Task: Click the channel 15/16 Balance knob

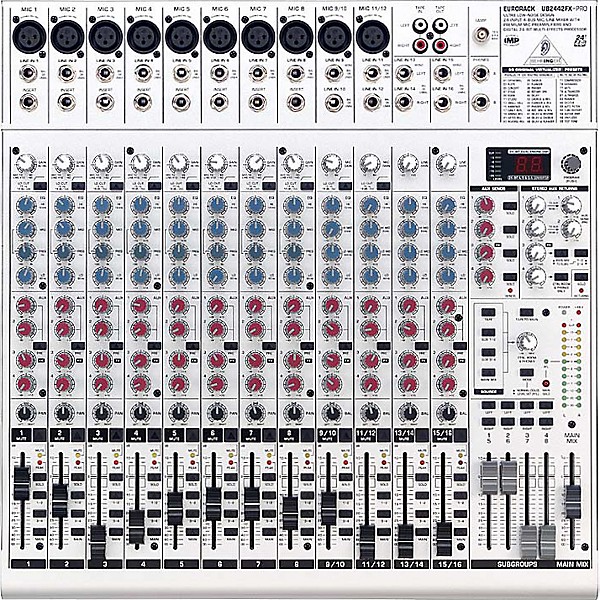Action: (447, 413)
